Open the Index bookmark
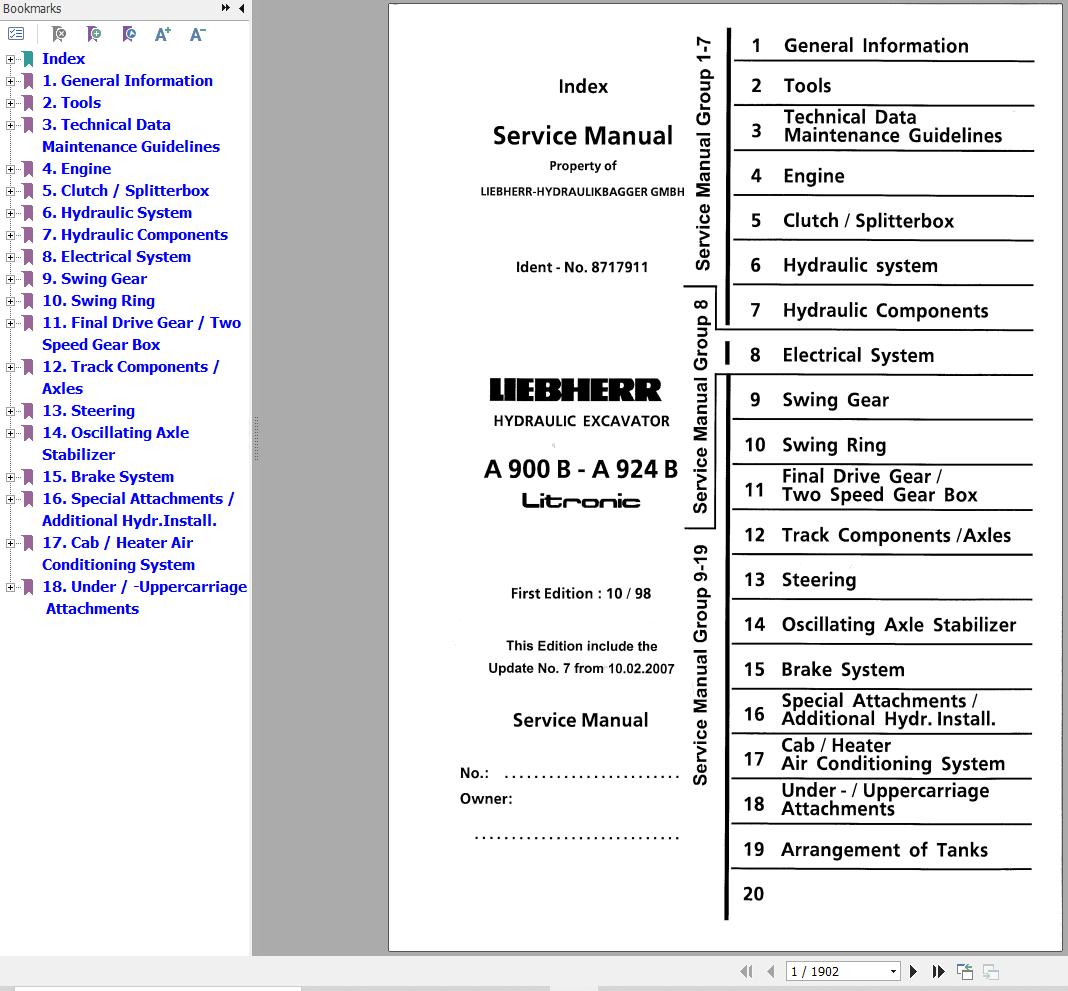The image size is (1068, 991). click(x=63, y=59)
